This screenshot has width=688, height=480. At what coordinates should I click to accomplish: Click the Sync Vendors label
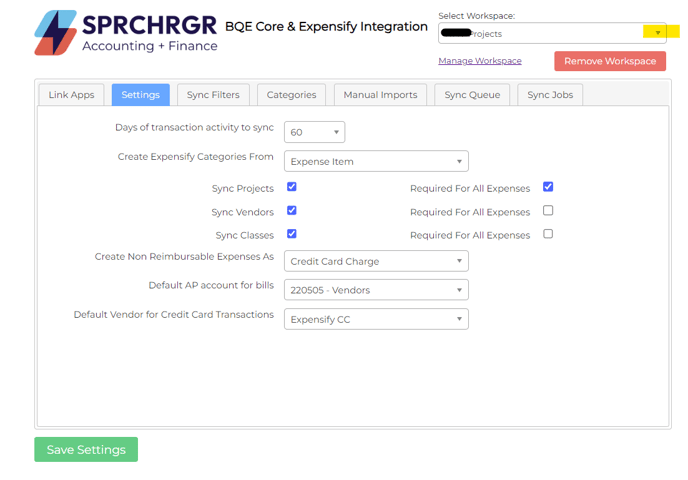[x=243, y=212]
